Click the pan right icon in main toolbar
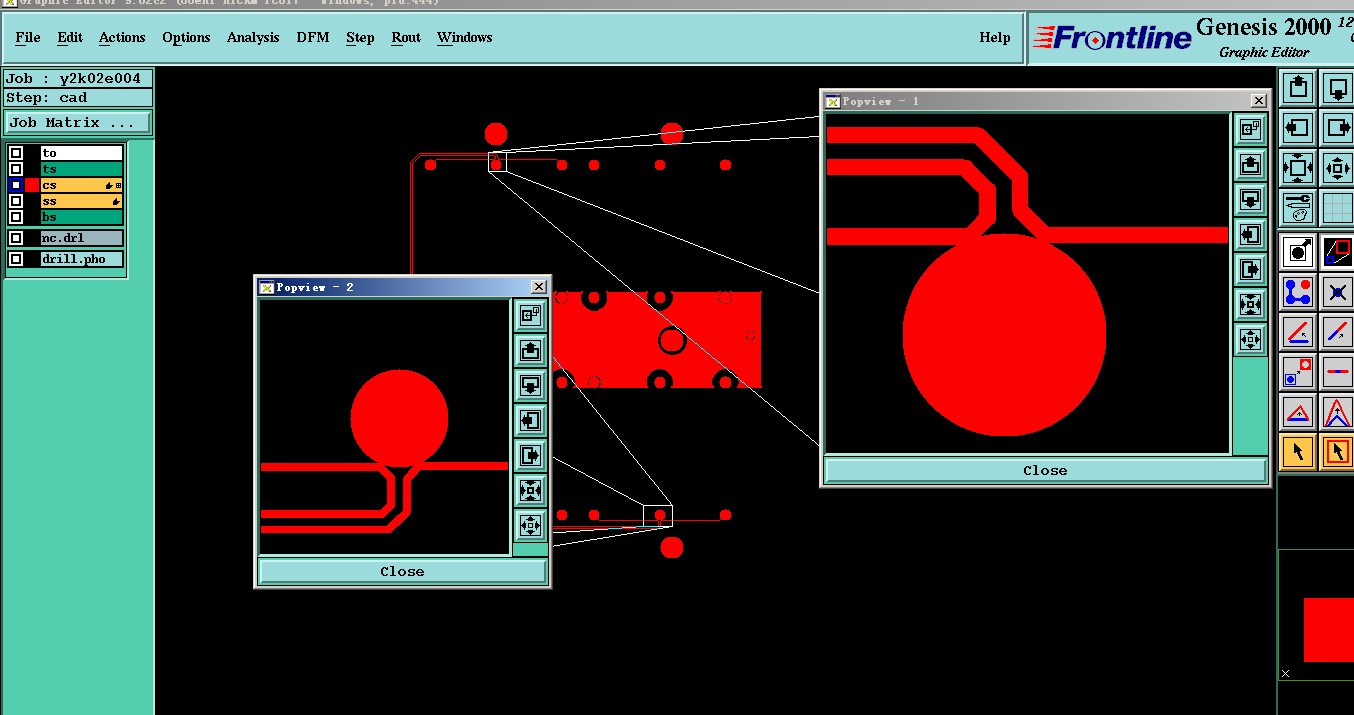Viewport: 1354px width, 715px height. point(1338,128)
